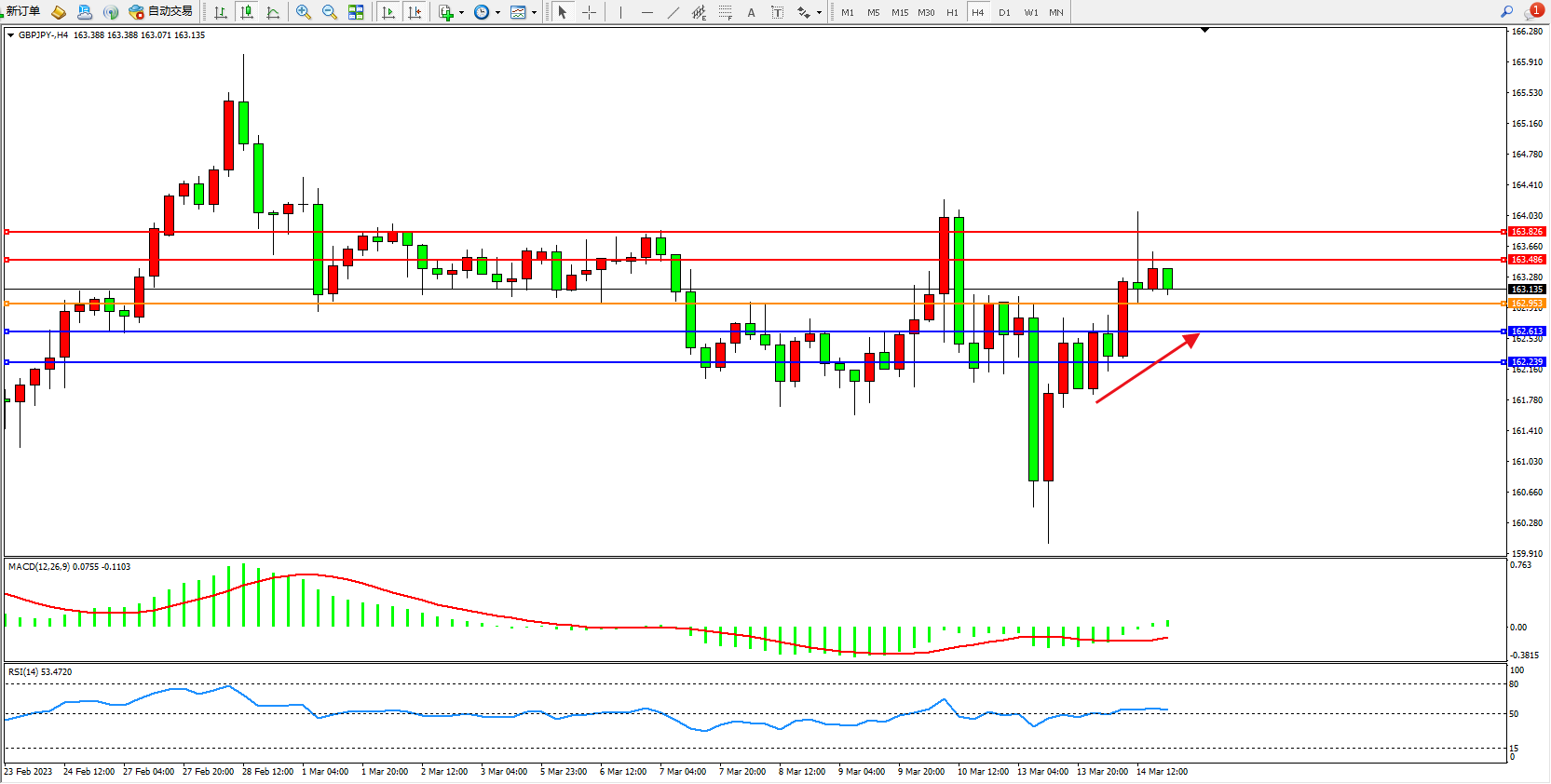
Task: Click the Tile Windows icon
Action: (x=356, y=12)
